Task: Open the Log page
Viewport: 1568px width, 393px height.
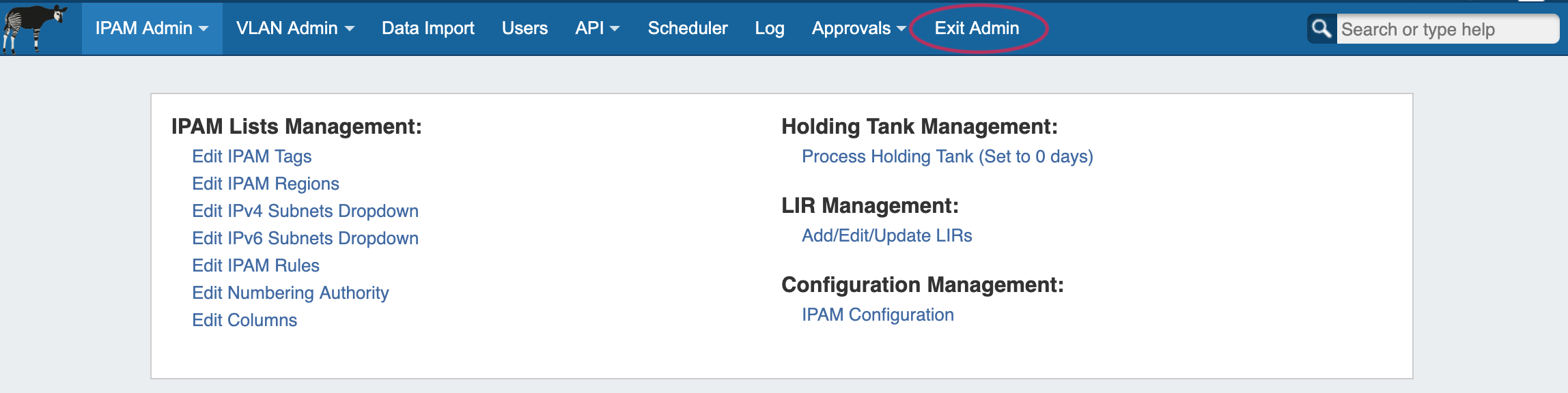Action: pyautogui.click(x=769, y=29)
